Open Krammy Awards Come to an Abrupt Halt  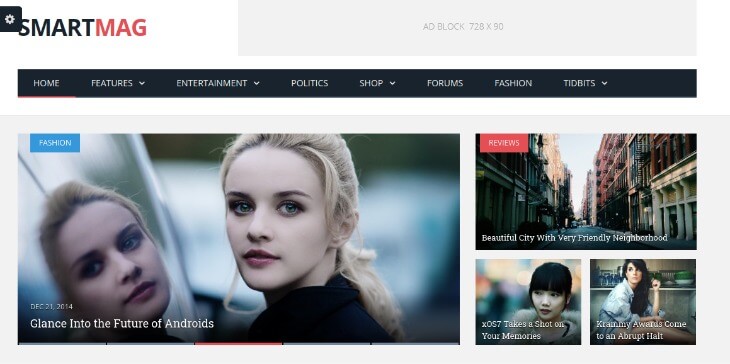pos(641,330)
